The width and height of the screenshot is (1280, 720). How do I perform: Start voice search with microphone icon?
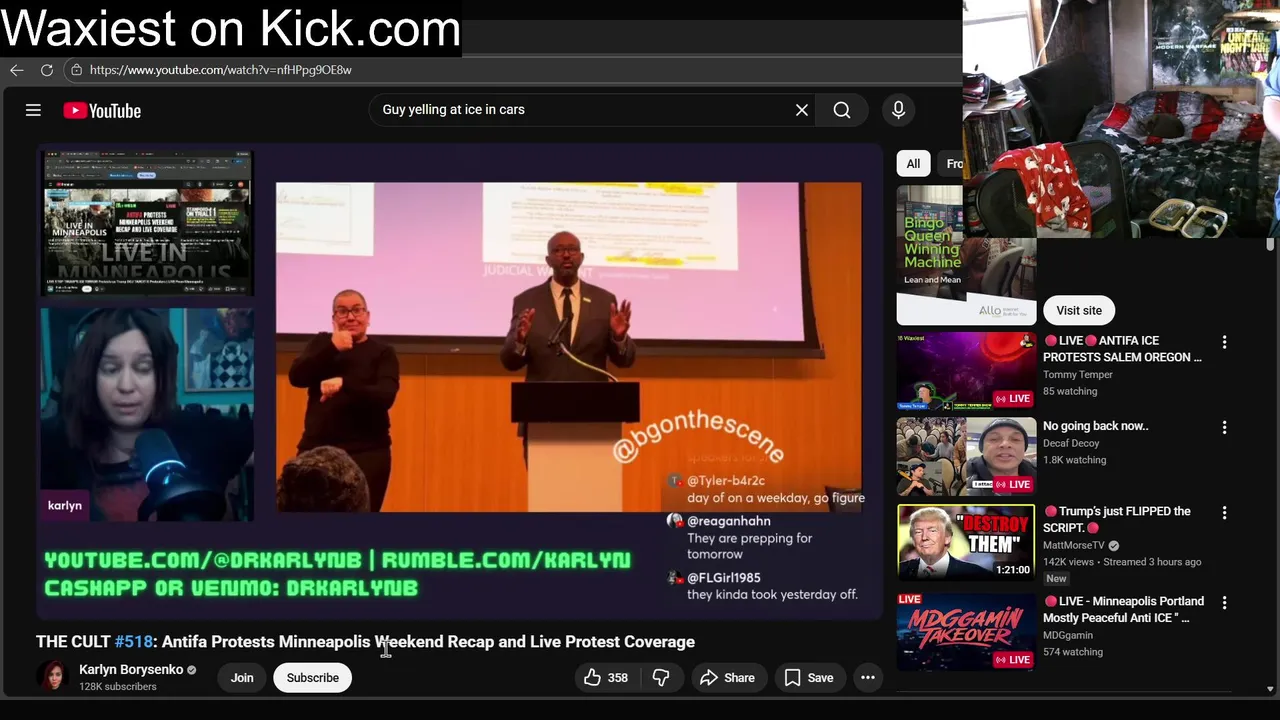pos(898,110)
